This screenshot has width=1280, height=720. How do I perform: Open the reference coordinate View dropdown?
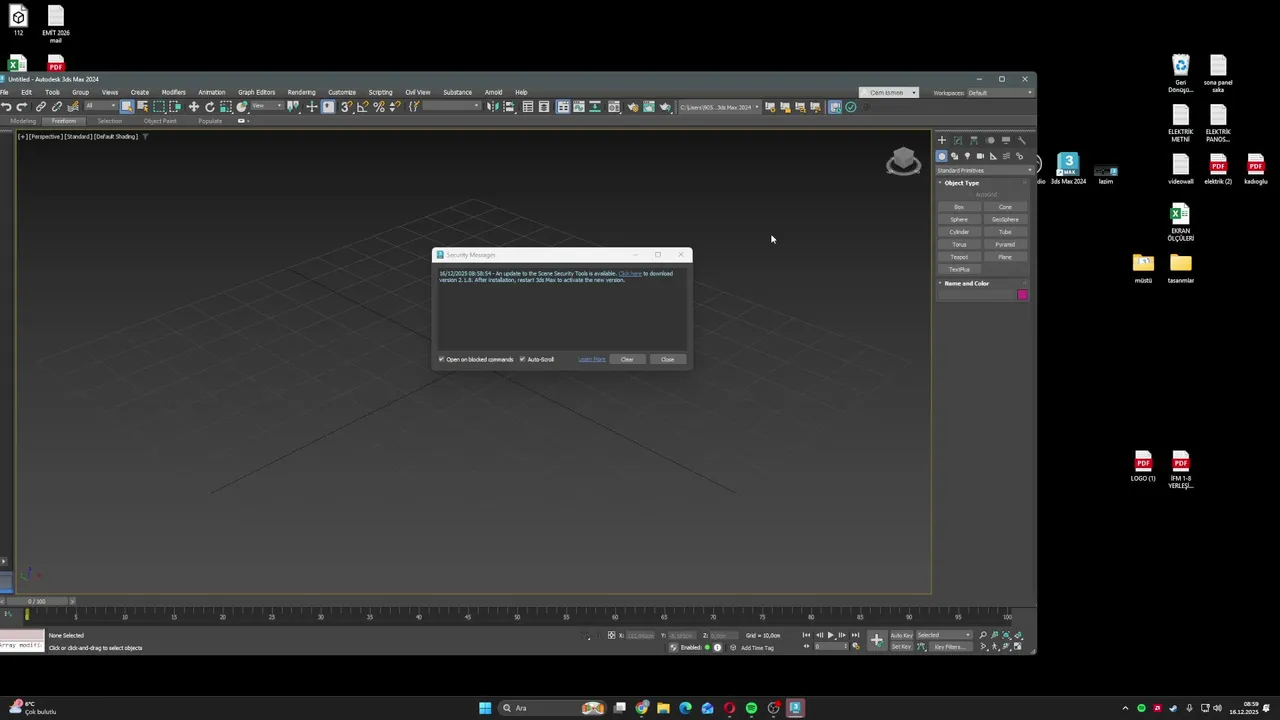tap(267, 106)
